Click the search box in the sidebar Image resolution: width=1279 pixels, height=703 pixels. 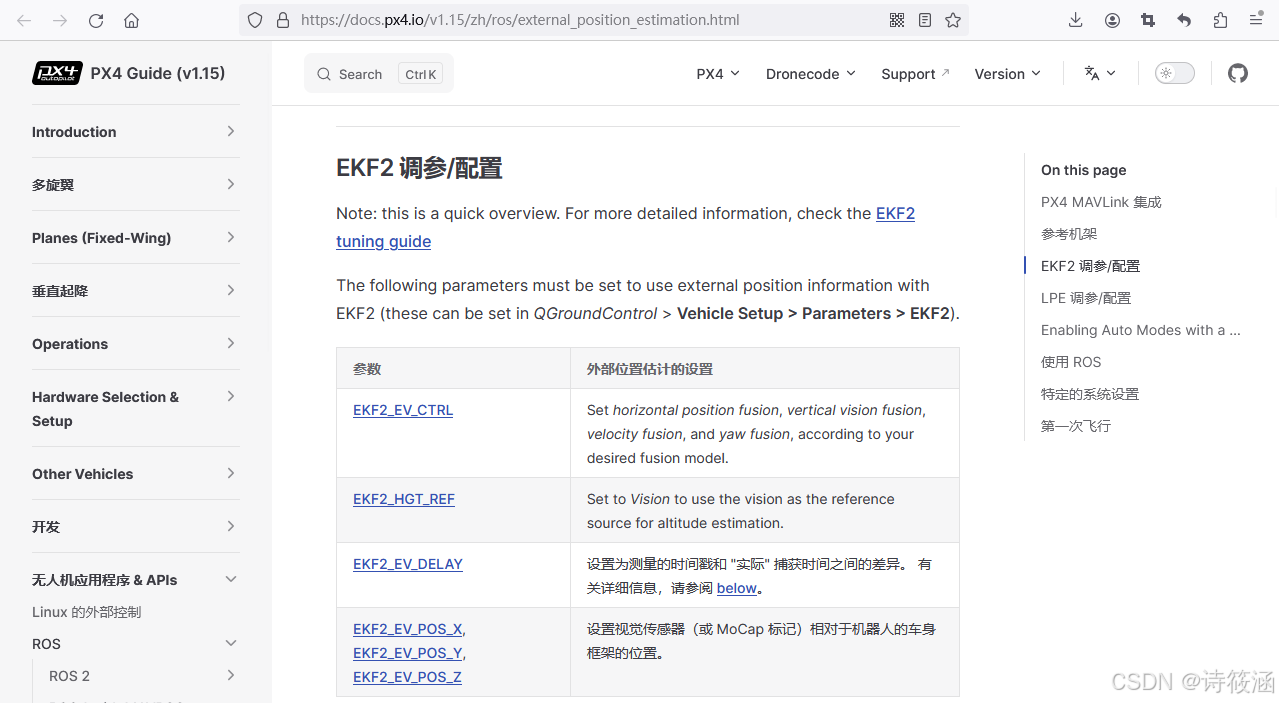378,73
